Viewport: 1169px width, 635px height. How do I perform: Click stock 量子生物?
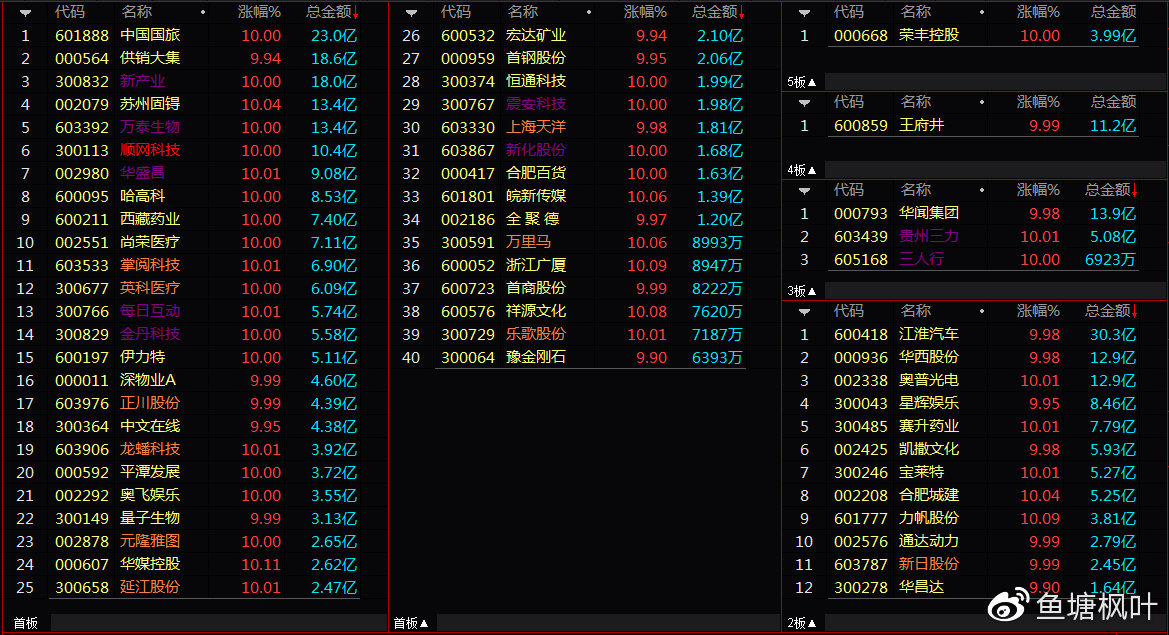click(x=151, y=519)
